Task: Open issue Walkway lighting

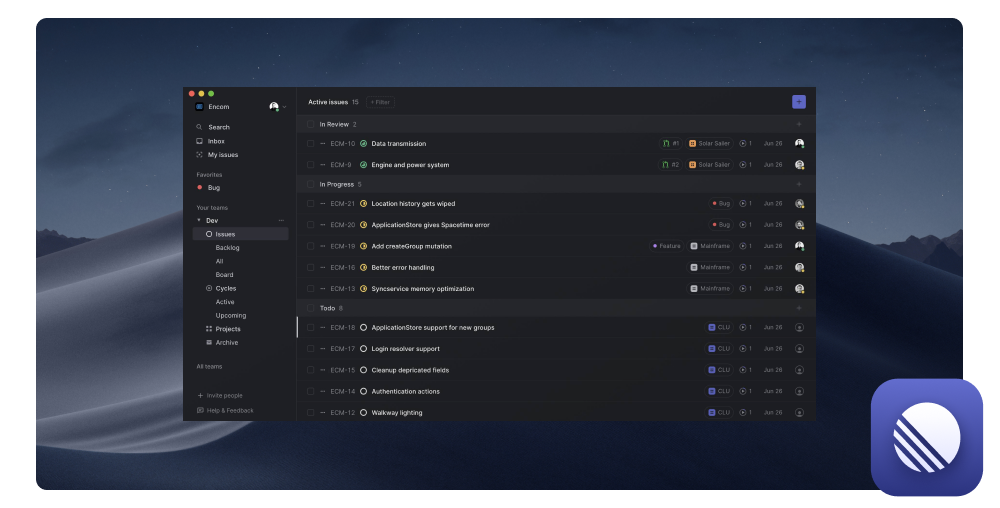Action: click(x=397, y=412)
